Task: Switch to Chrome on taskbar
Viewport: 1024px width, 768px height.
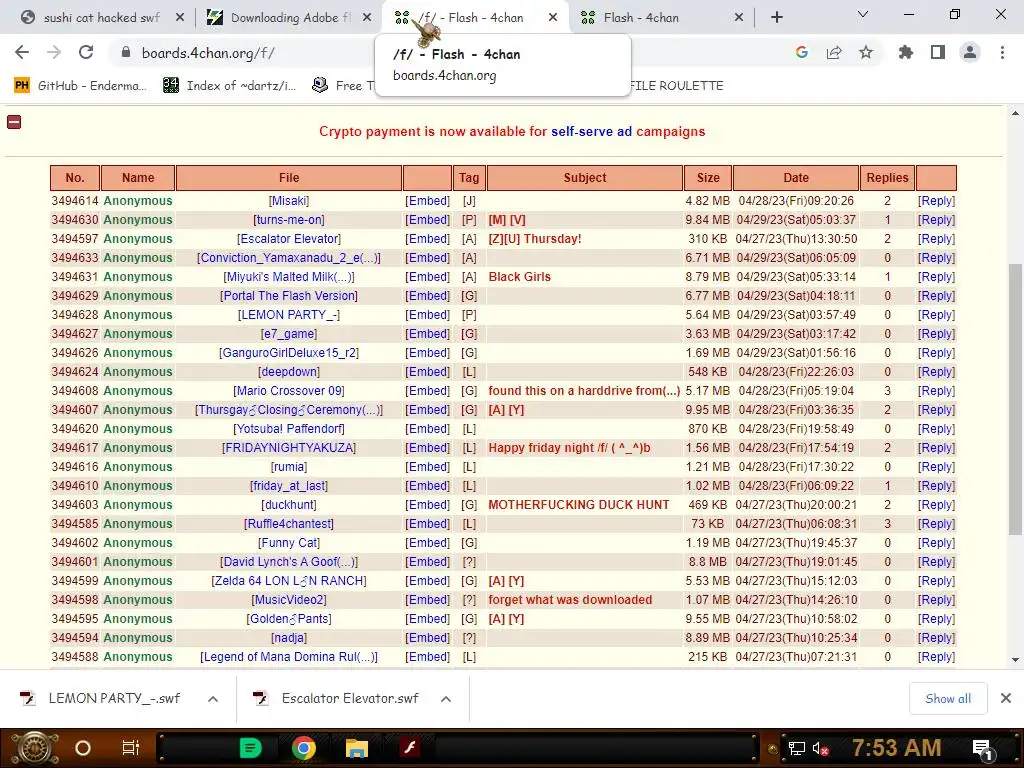Action: [304, 748]
